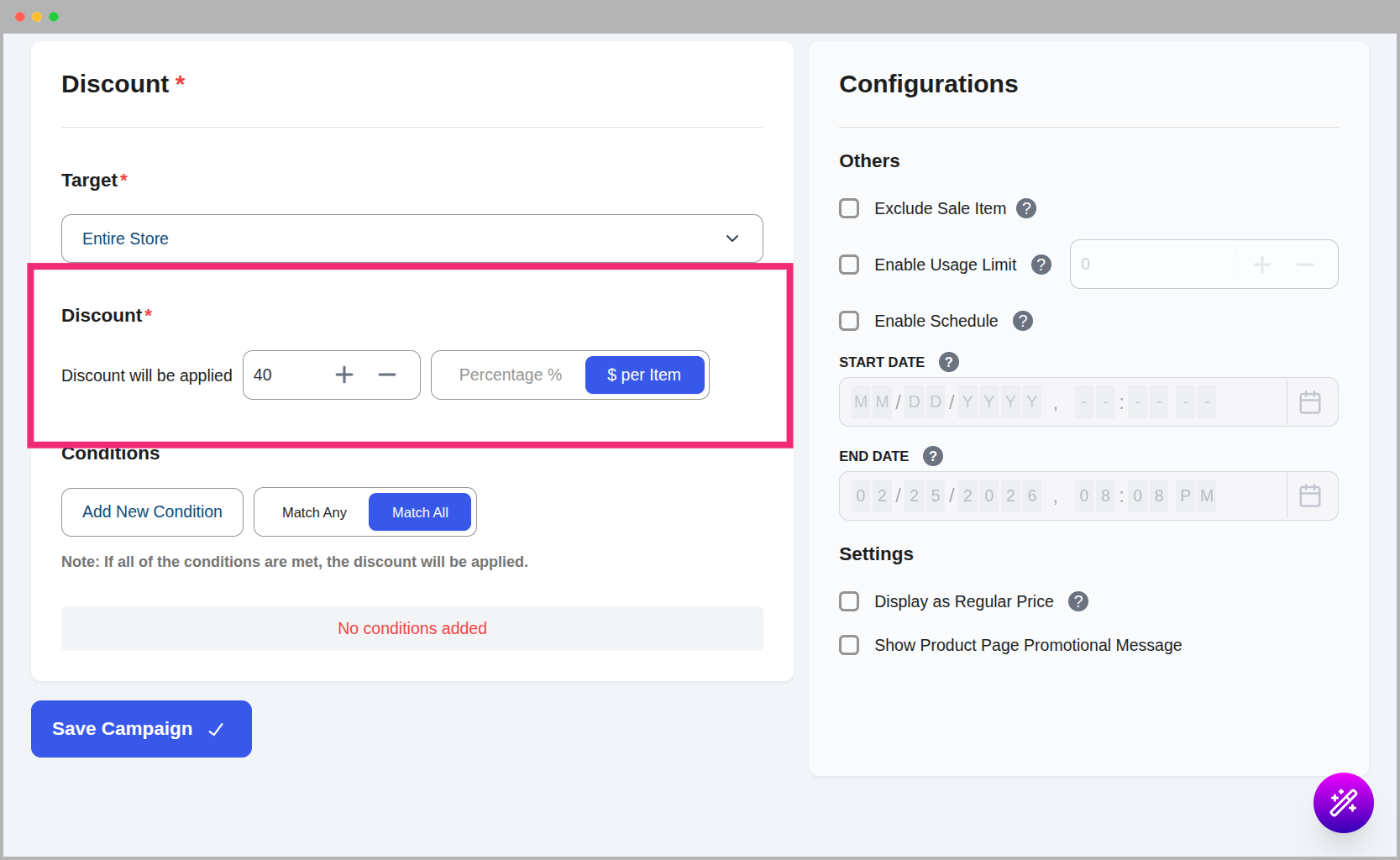Click Add New Condition button

point(152,512)
